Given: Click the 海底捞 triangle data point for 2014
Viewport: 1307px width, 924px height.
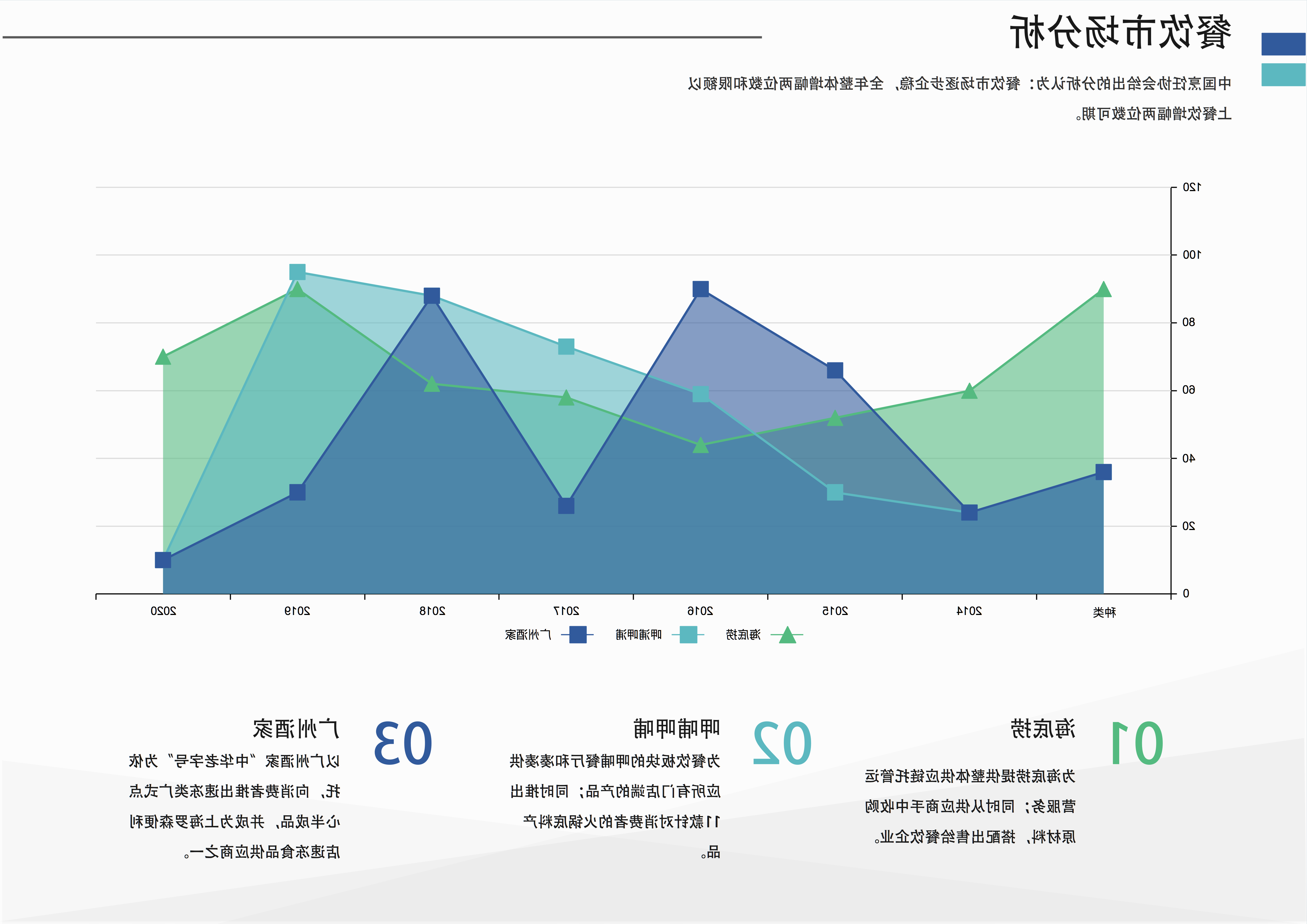Looking at the screenshot, I should pos(969,392).
